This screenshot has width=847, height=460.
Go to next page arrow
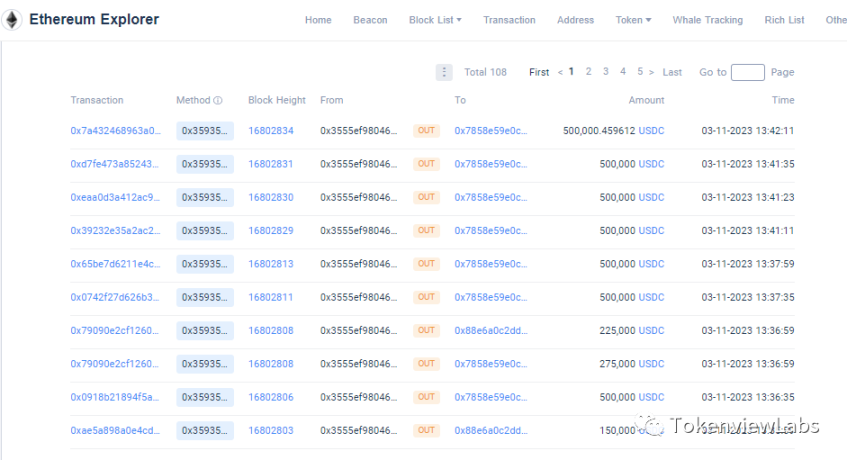651,72
